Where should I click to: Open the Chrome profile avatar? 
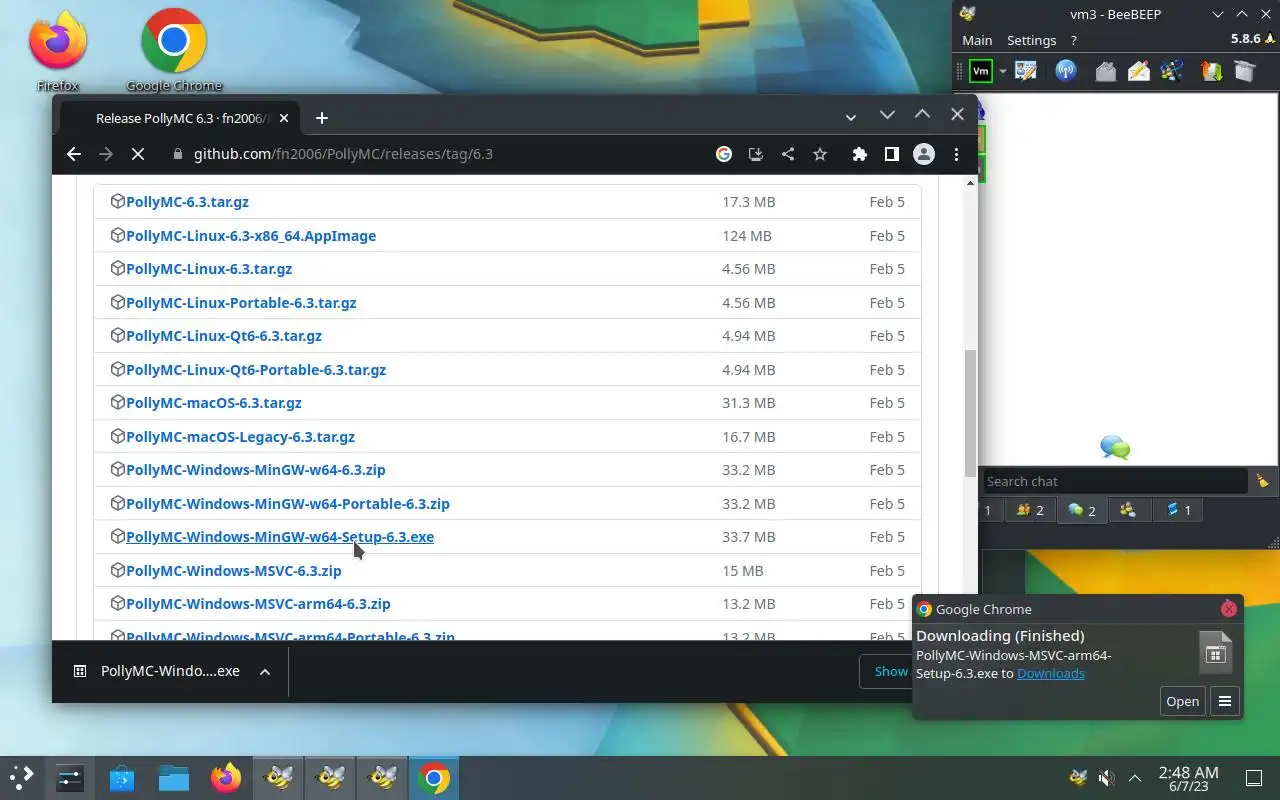pos(924,154)
